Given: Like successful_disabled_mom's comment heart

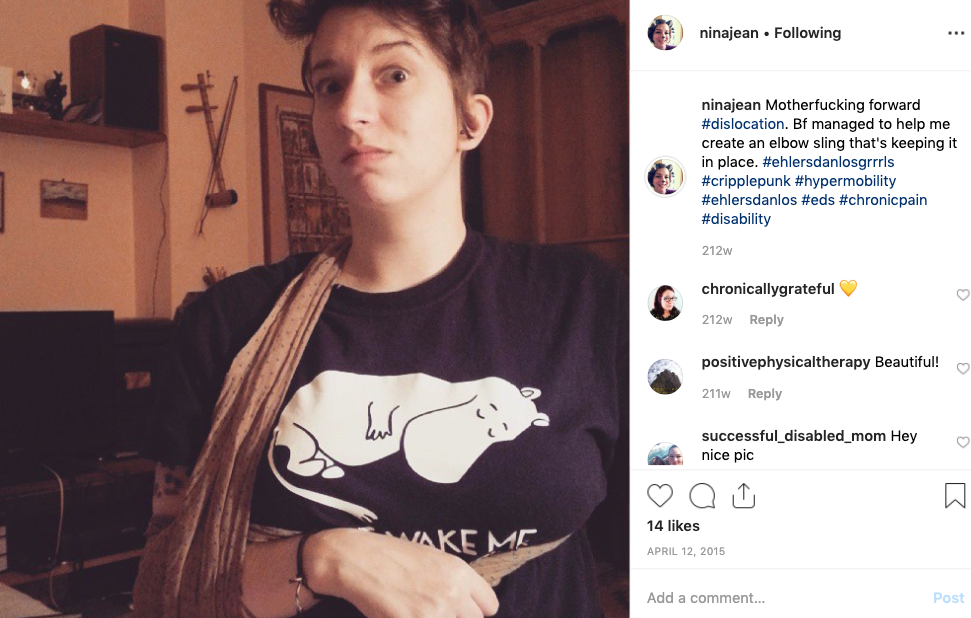Looking at the screenshot, I should [x=962, y=442].
